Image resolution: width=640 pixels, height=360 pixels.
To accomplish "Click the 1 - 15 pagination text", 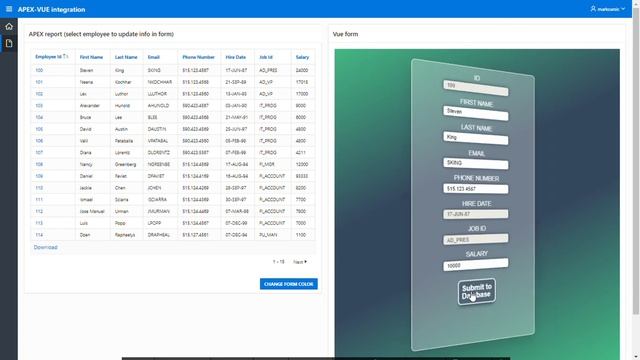I will (279, 262).
